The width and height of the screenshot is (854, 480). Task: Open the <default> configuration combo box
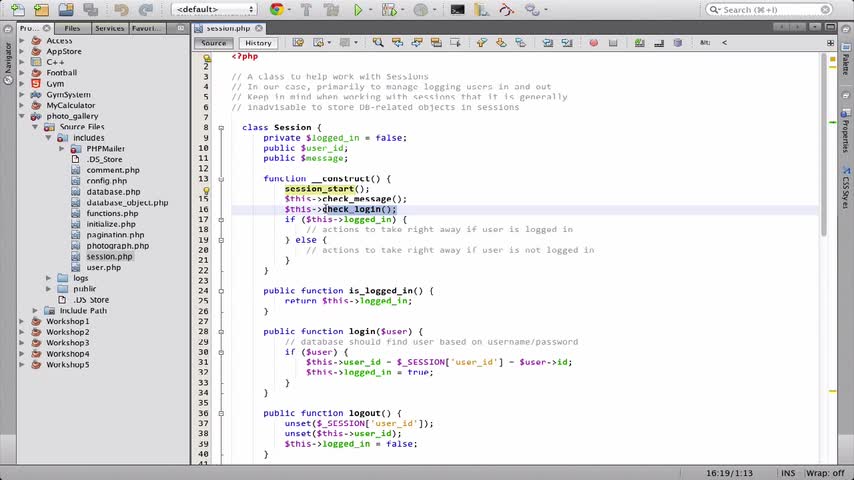(214, 9)
